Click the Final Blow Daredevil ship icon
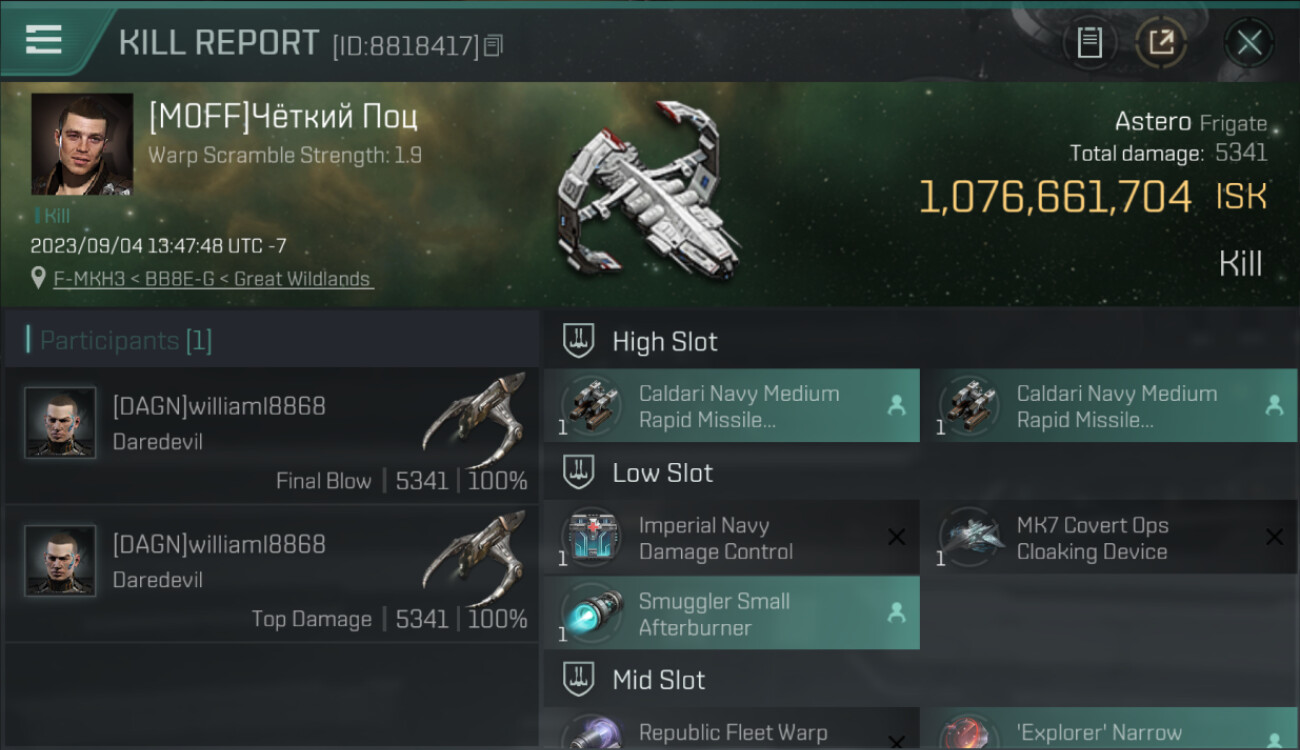This screenshot has width=1300, height=750. pos(475,415)
